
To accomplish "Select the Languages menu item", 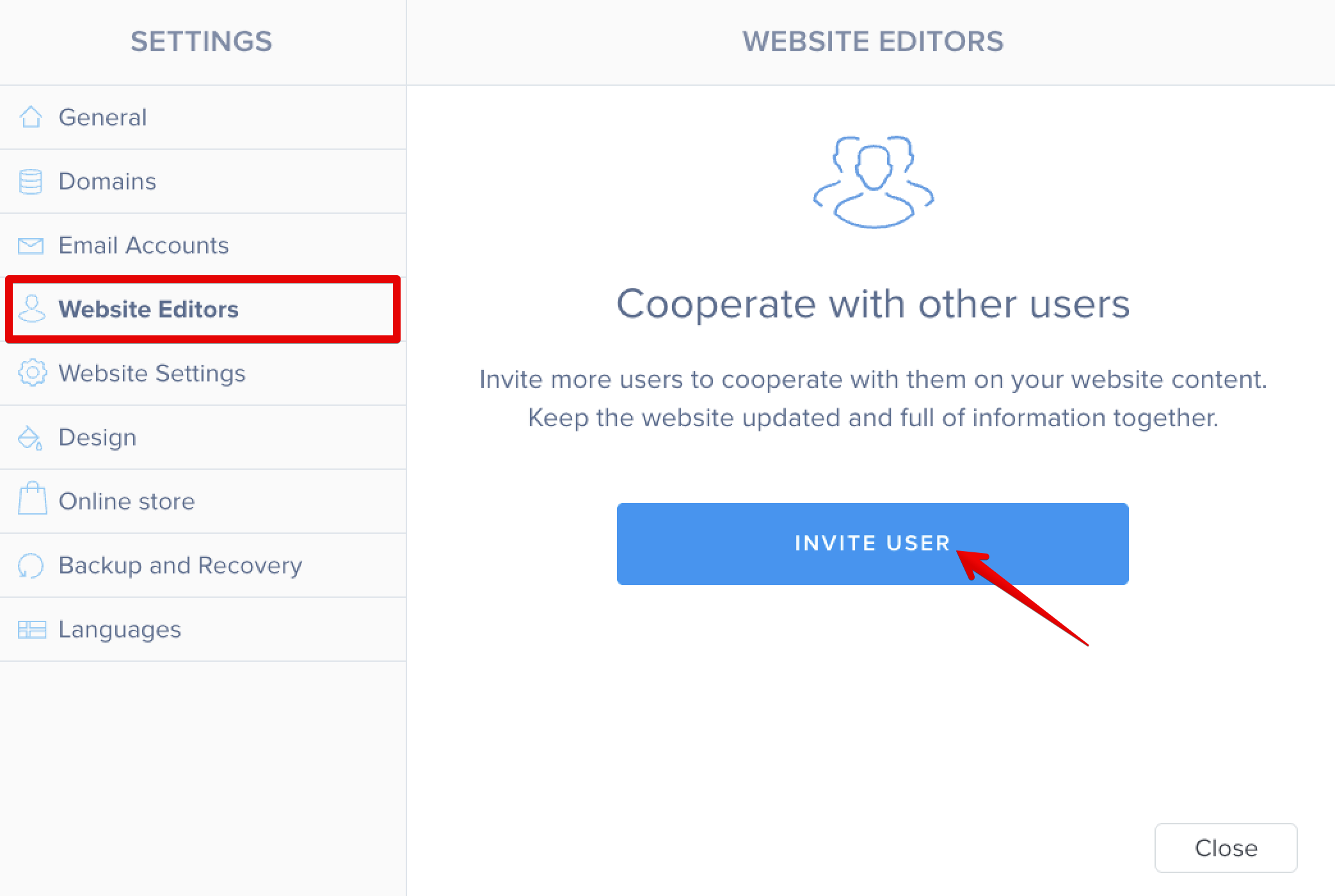I will (120, 630).
